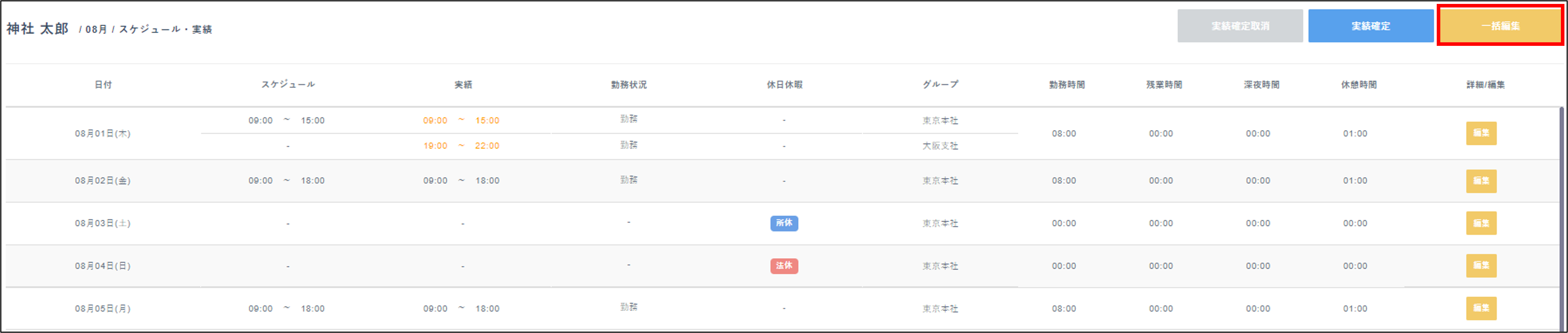Open edit for 08月04日(日) row
This screenshot has height=333, width=1568.
pyautogui.click(x=1480, y=265)
